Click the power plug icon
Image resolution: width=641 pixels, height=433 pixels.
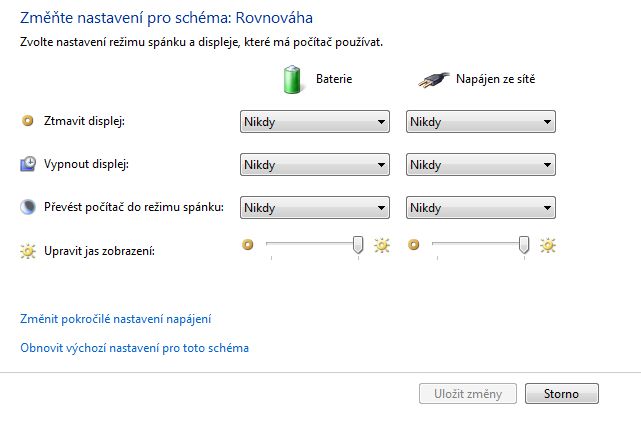[x=433, y=79]
